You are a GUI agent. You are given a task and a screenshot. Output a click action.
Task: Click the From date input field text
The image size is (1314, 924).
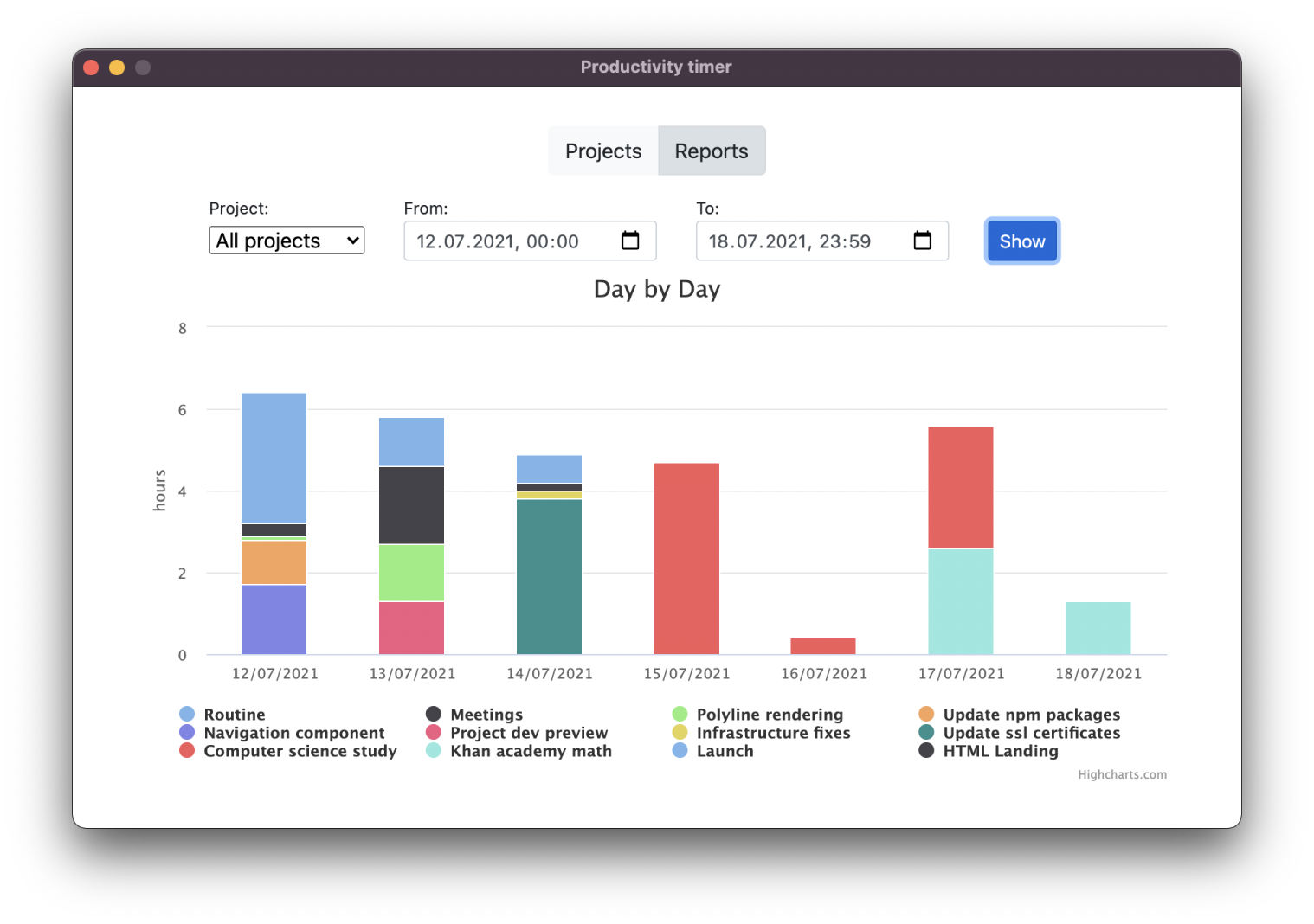tap(498, 241)
